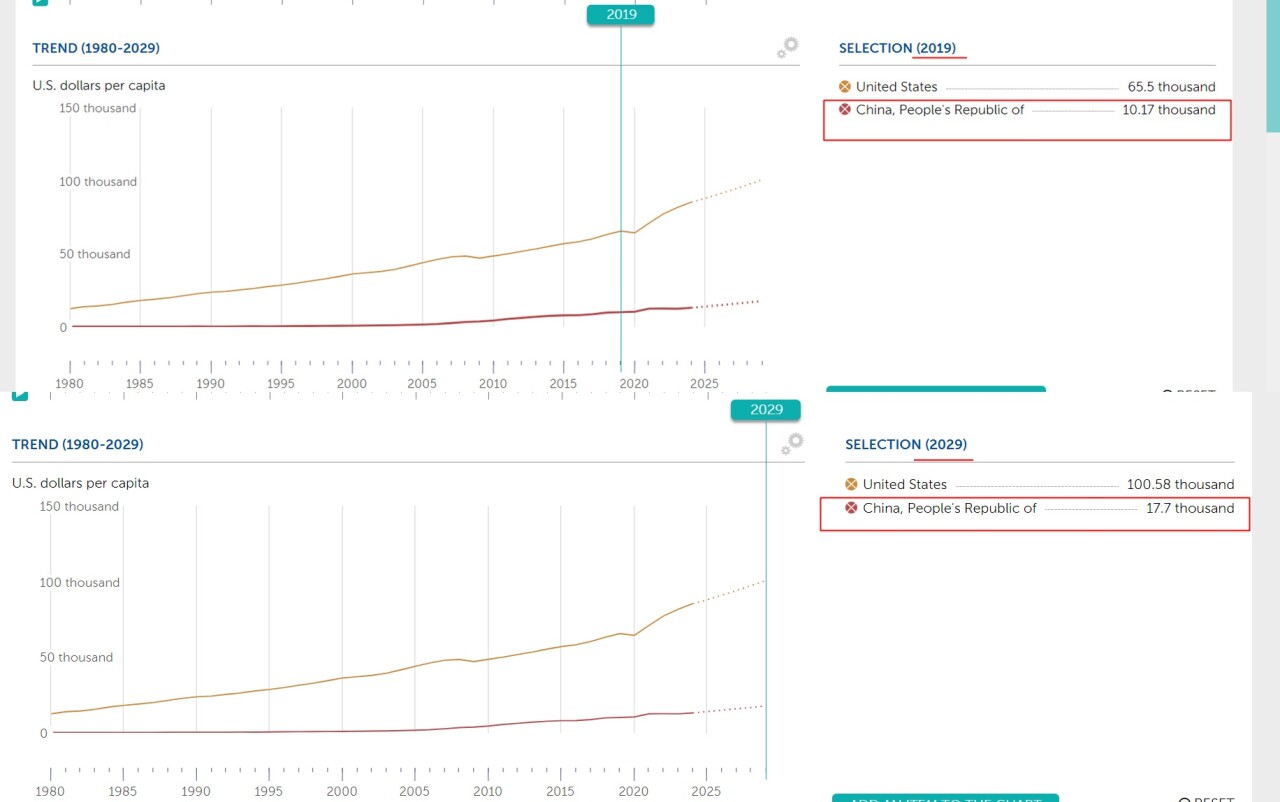Click 2005 on the lower chart timeline axis
Viewport: 1280px width, 802px height.
[415, 791]
